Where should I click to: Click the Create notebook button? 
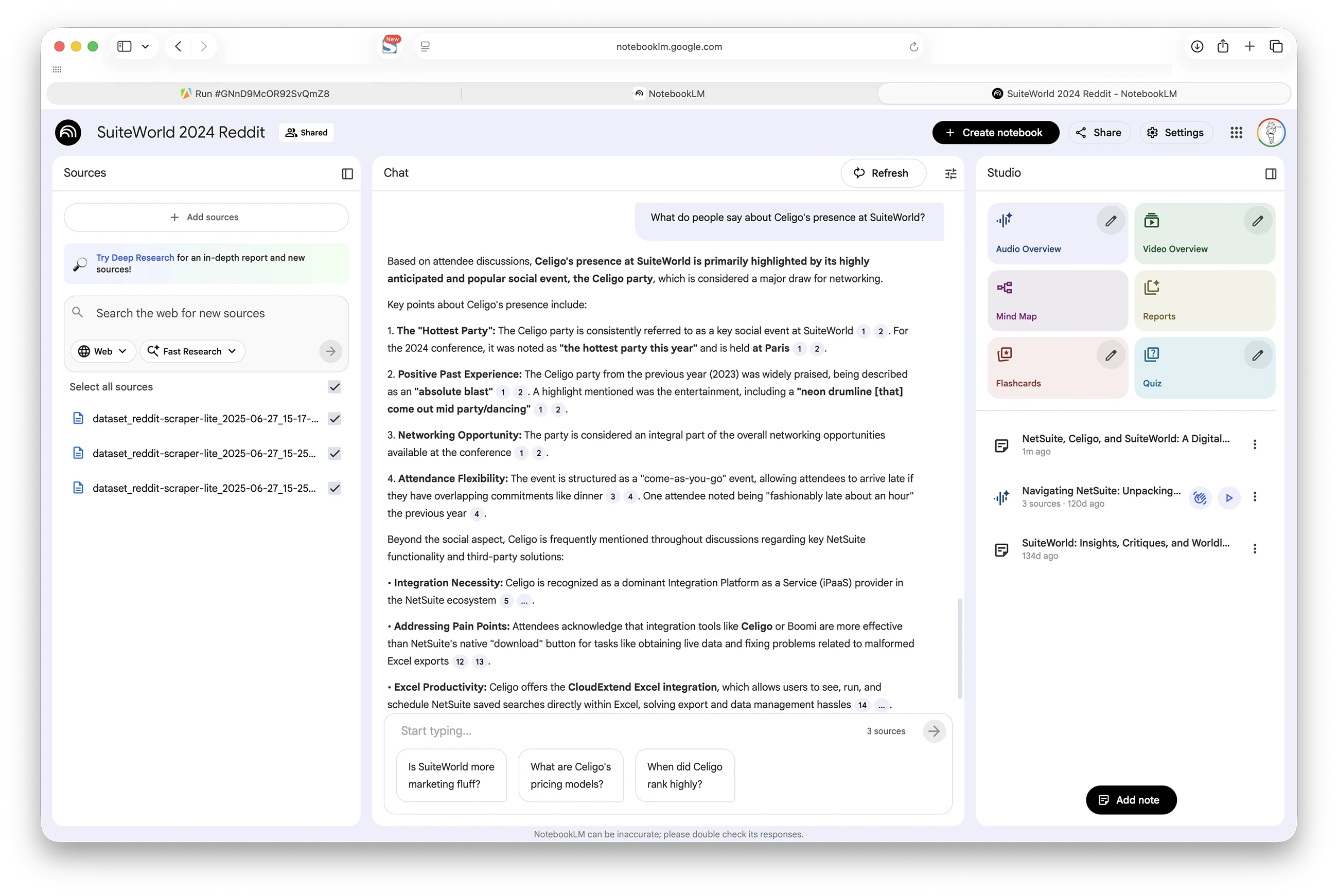coord(995,133)
